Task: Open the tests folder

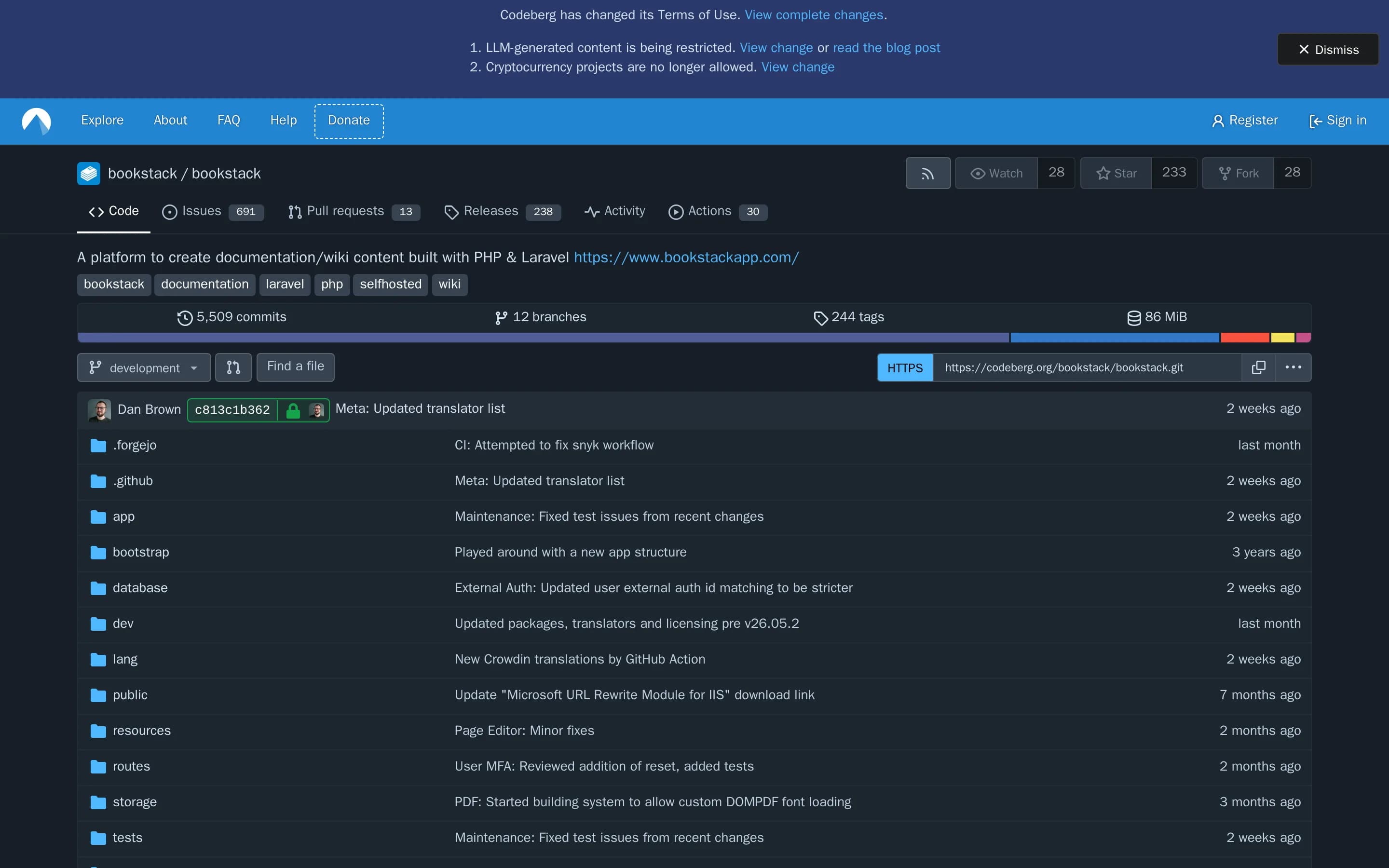Action: coord(127,837)
